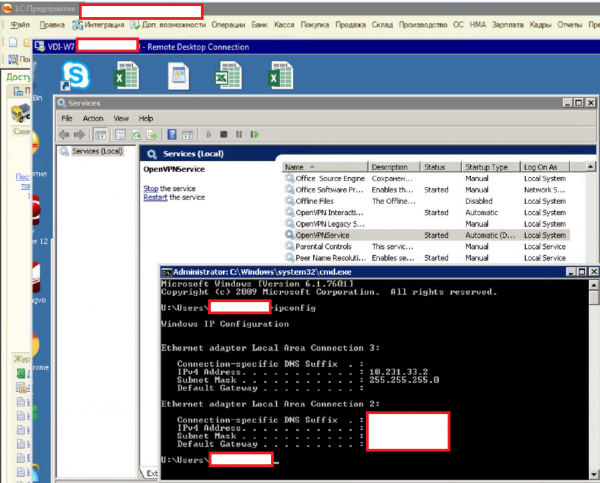Screen dimensions: 600x483
Task: Click the Back arrow in Services toolbar
Action: 65,134
